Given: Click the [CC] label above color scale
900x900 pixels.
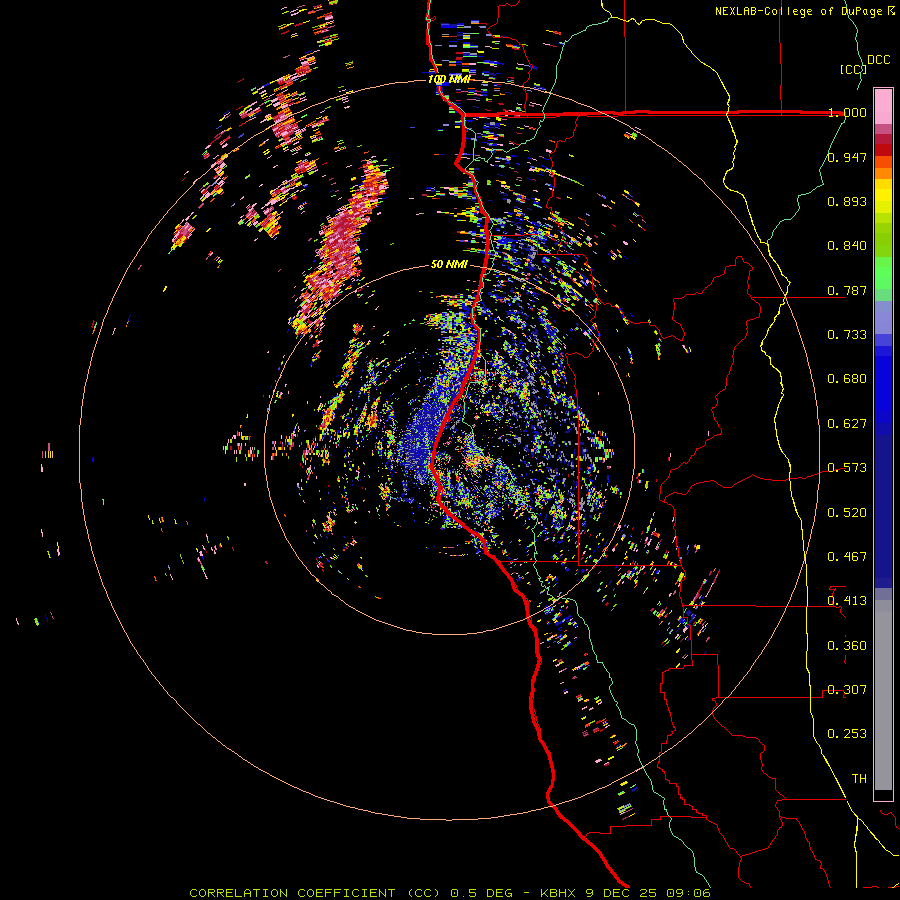Looking at the screenshot, I should point(853,69).
